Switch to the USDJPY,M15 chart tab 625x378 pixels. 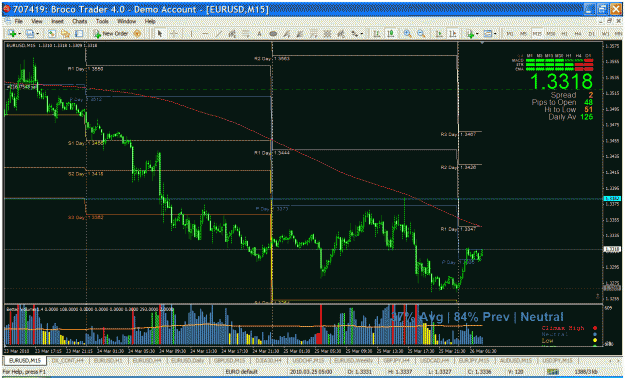(556, 360)
